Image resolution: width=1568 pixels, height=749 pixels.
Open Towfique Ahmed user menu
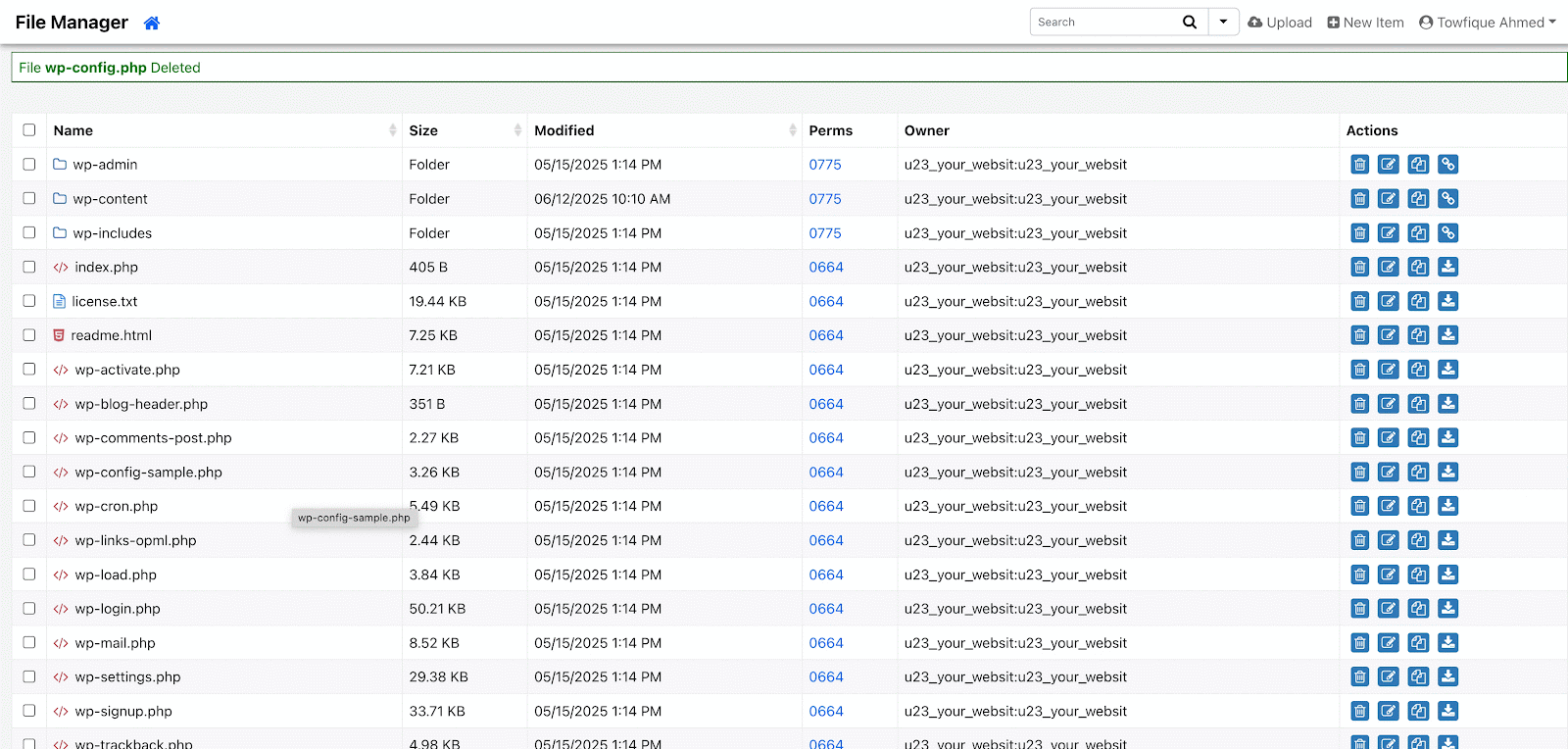[1488, 23]
